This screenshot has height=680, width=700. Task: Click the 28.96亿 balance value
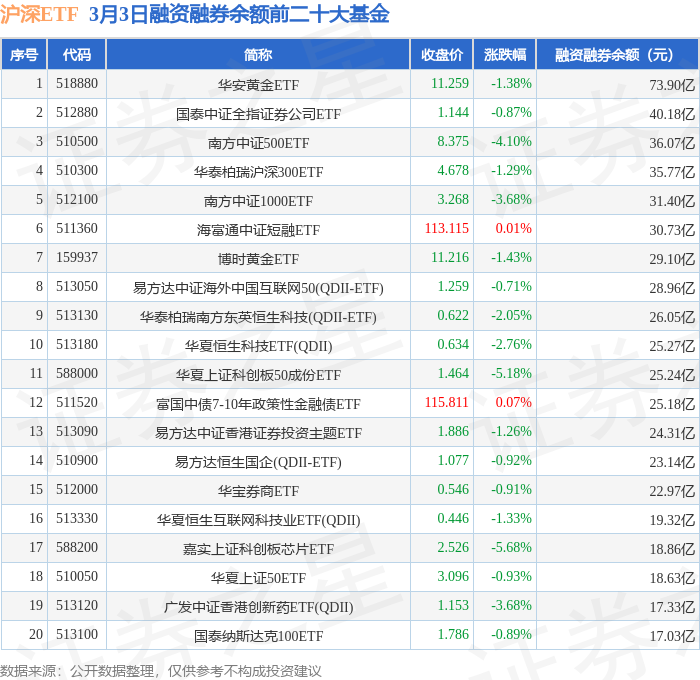click(x=672, y=288)
